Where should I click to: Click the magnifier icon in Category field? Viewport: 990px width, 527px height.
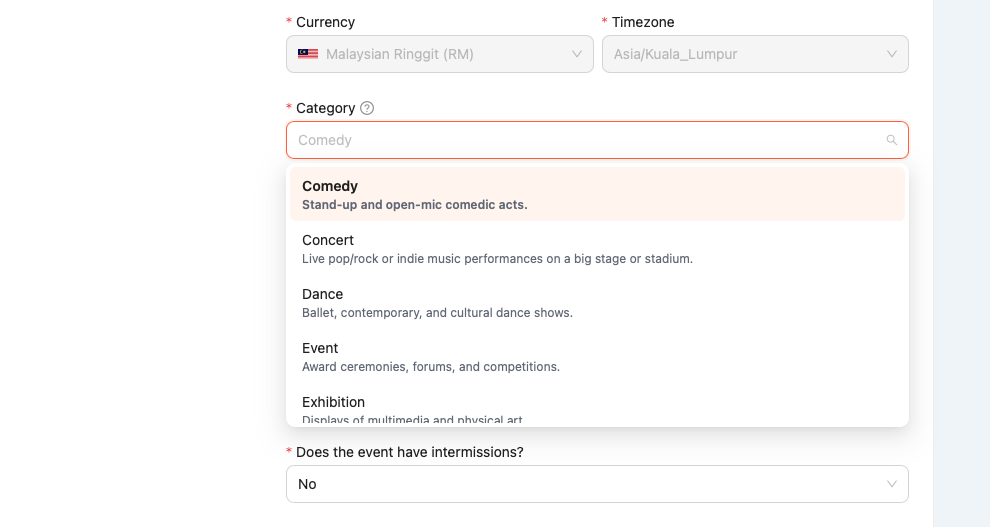click(891, 140)
